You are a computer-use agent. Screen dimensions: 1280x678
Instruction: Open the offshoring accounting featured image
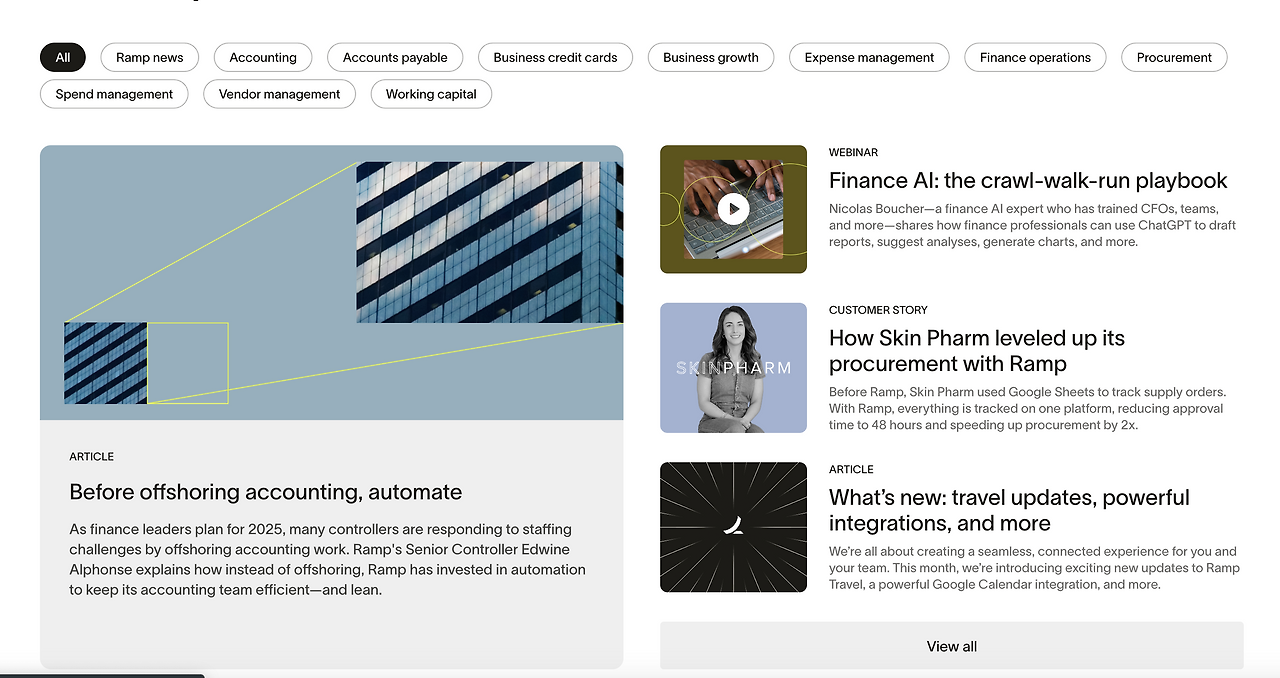coord(331,283)
